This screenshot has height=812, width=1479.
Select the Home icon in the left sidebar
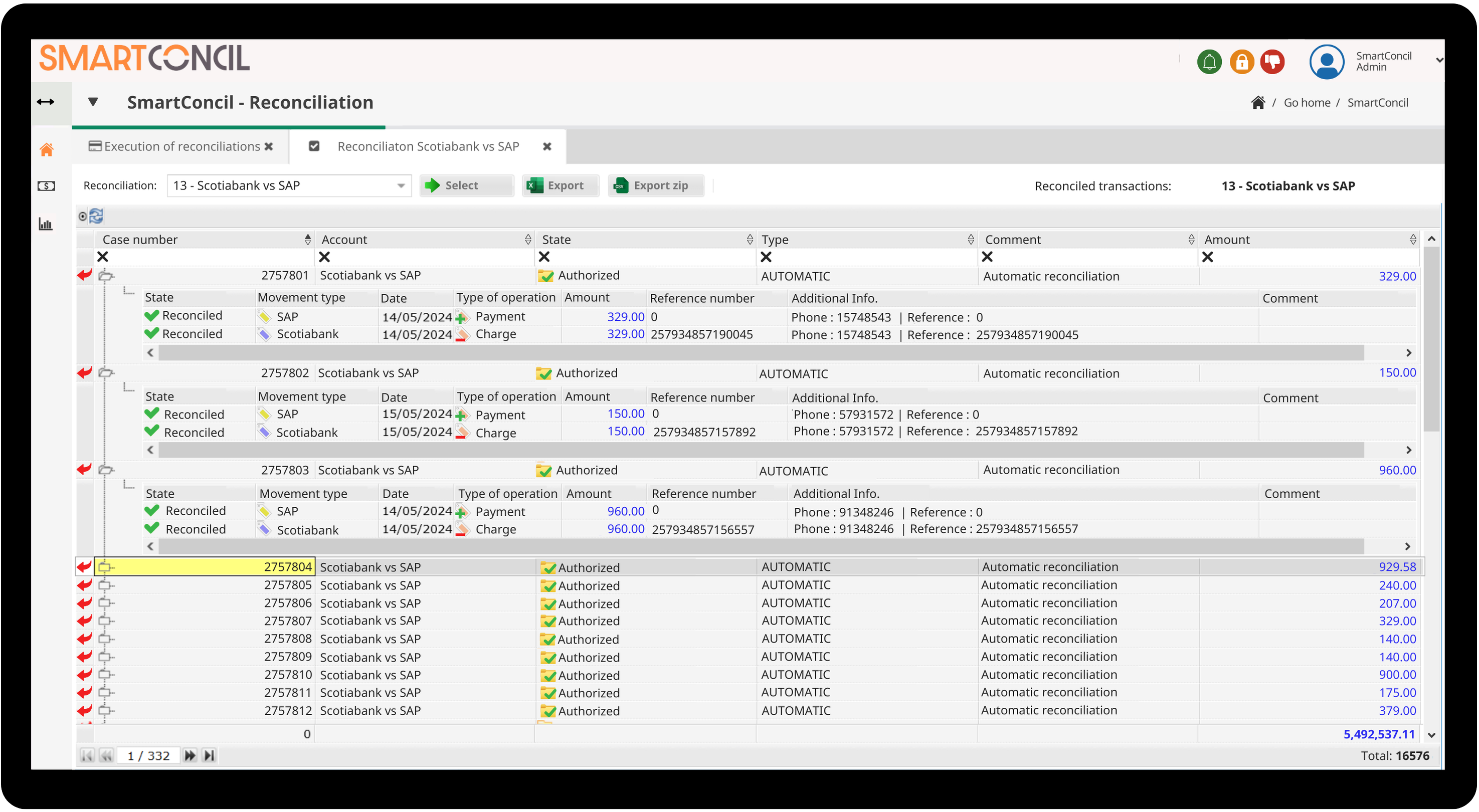click(x=47, y=150)
